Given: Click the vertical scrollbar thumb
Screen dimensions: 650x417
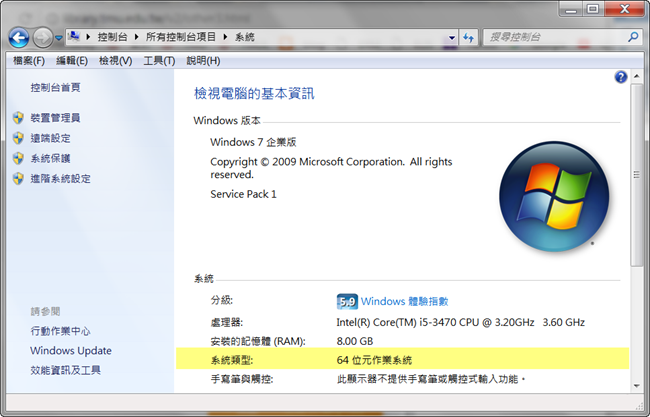Looking at the screenshot, I should coord(636,175).
